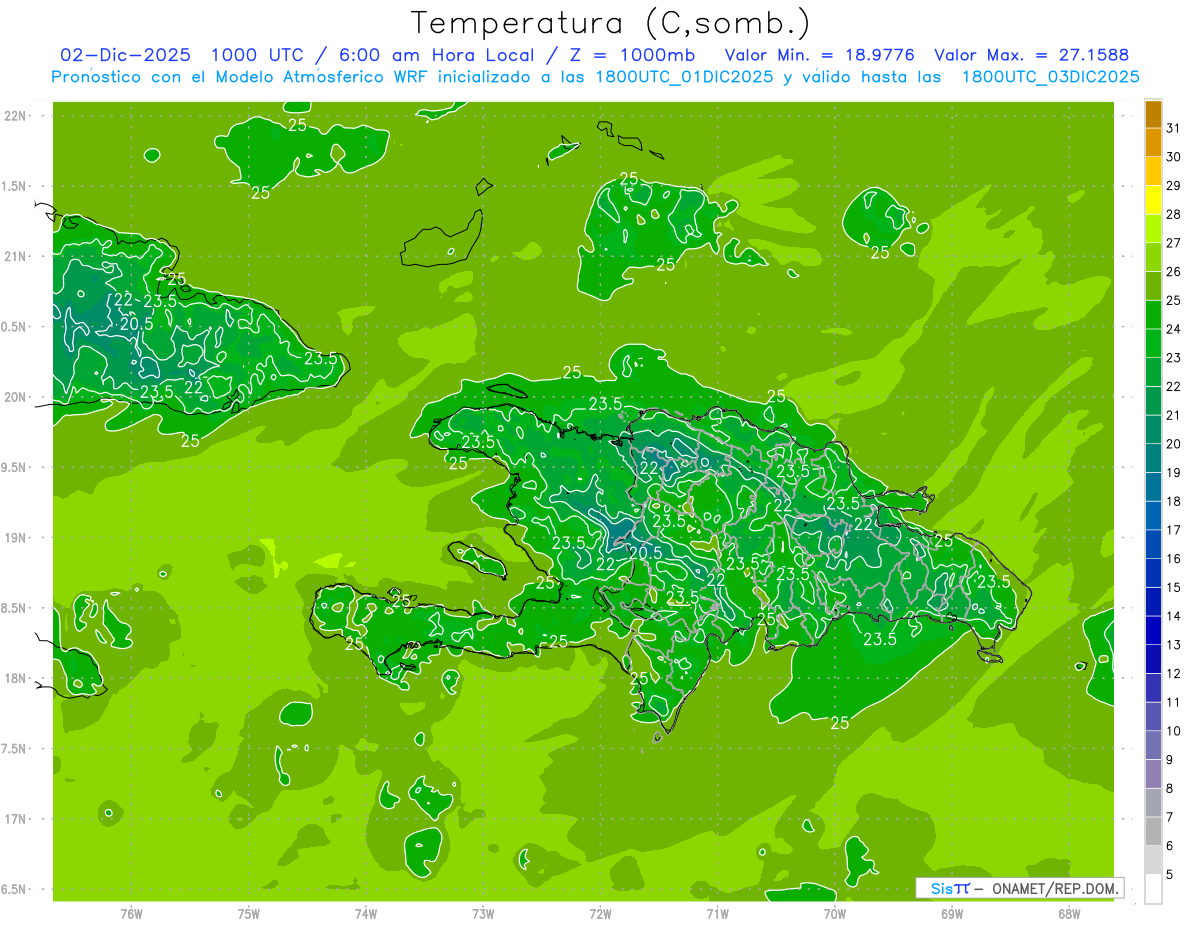
Task: Click the '75W' longitude axis label
Action: (x=249, y=913)
